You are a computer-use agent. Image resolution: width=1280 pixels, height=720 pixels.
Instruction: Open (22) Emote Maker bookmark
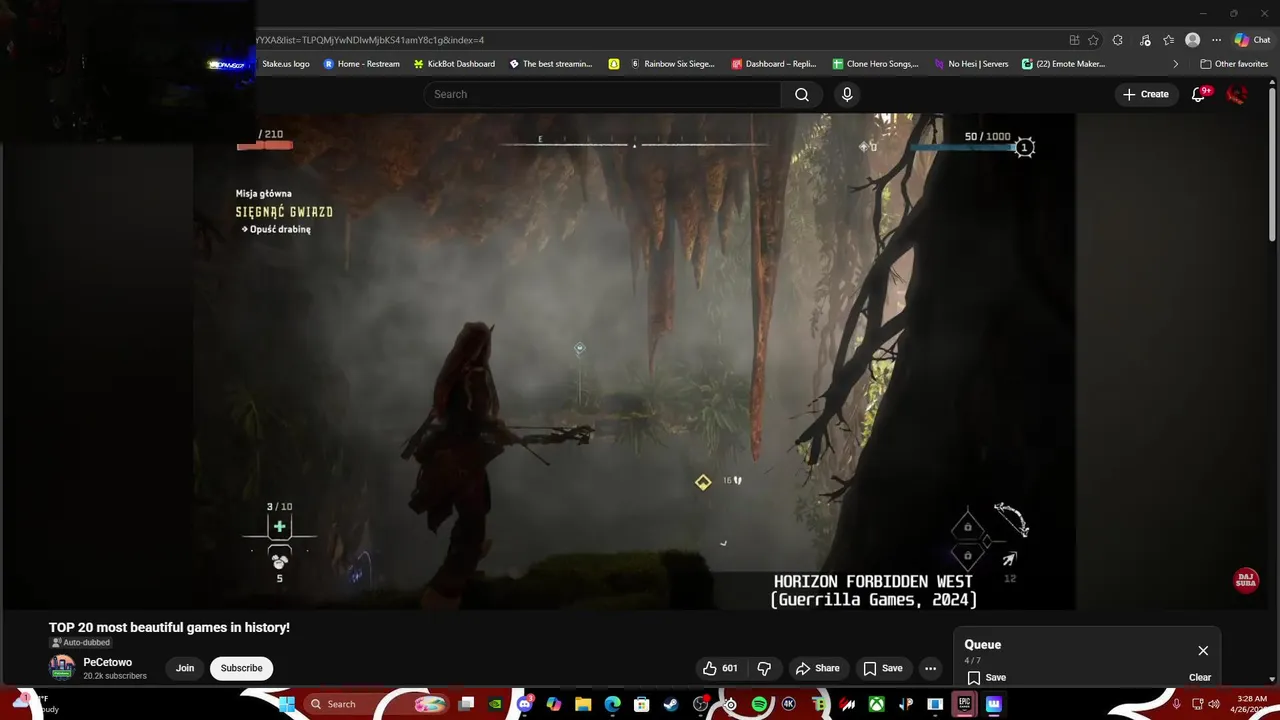tap(1063, 64)
